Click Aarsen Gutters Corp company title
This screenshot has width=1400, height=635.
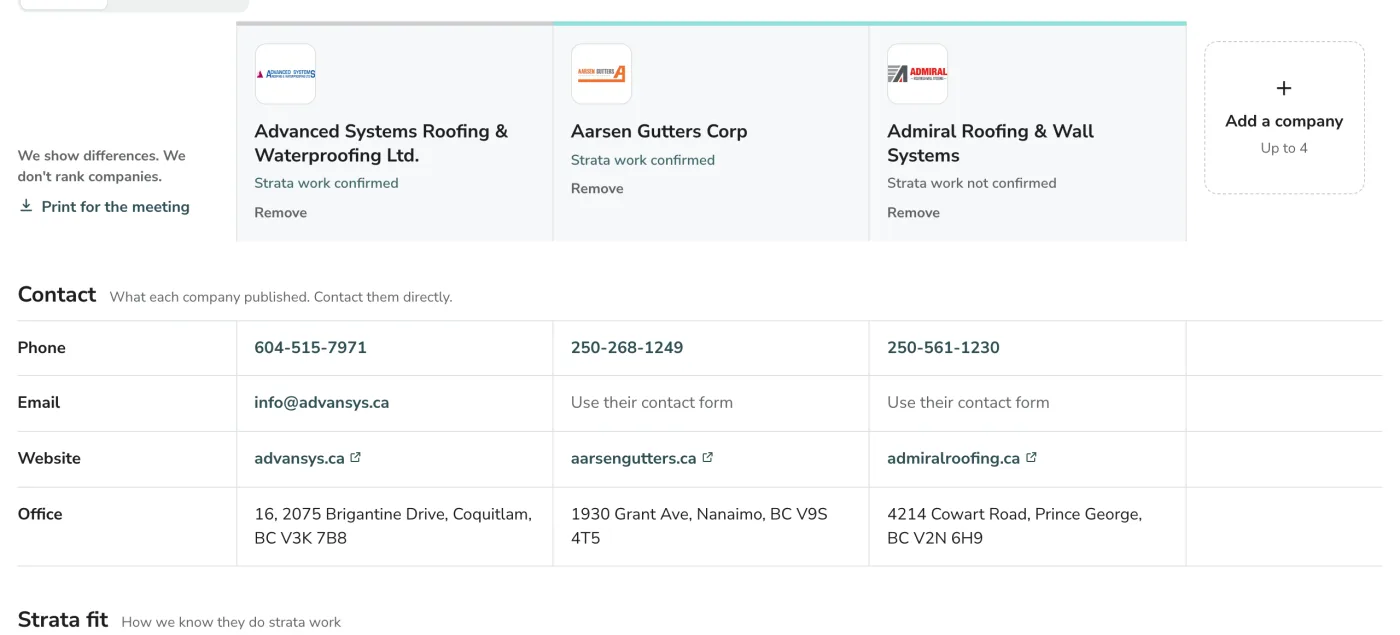point(659,131)
